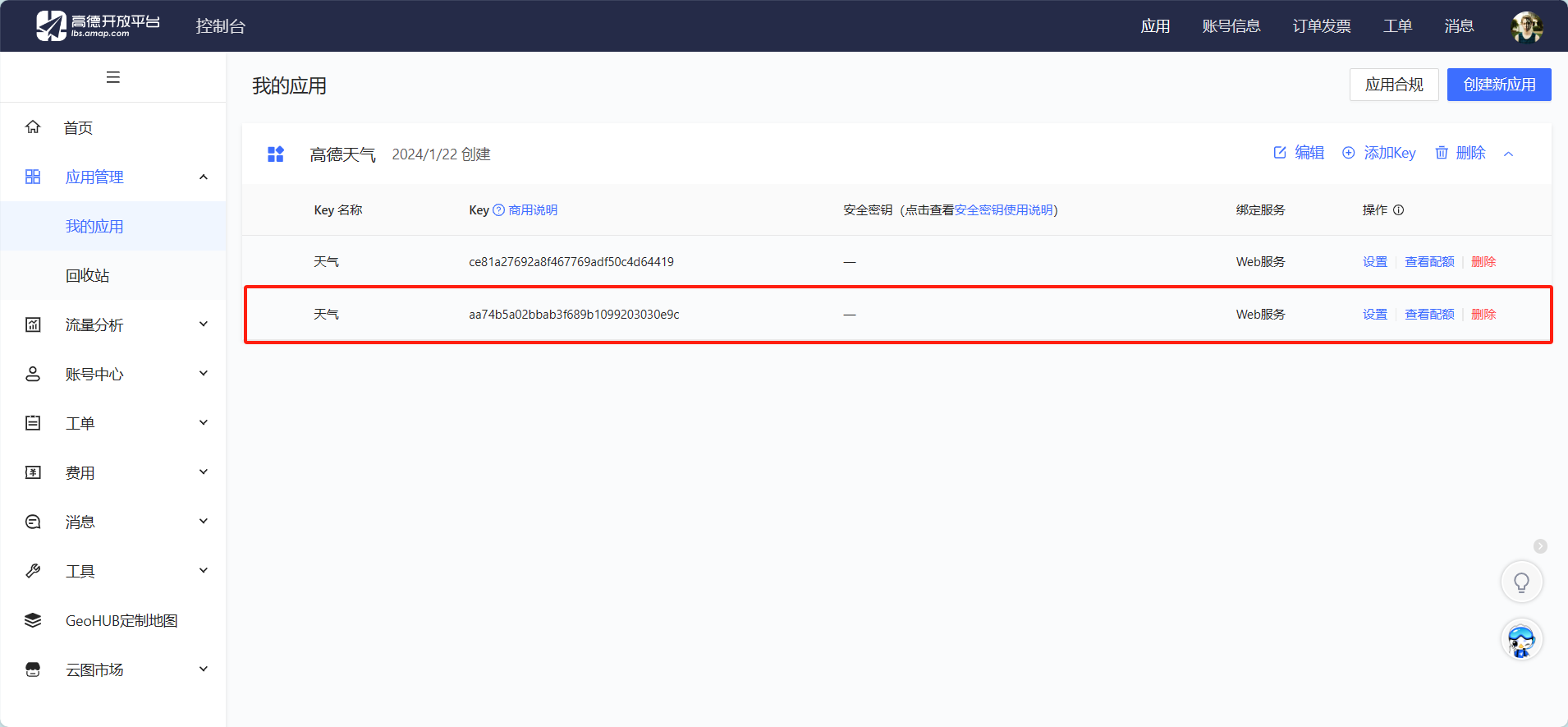1568x727 pixels.
Task: Click the 应用管理 grid icon
Action: pyautogui.click(x=33, y=177)
